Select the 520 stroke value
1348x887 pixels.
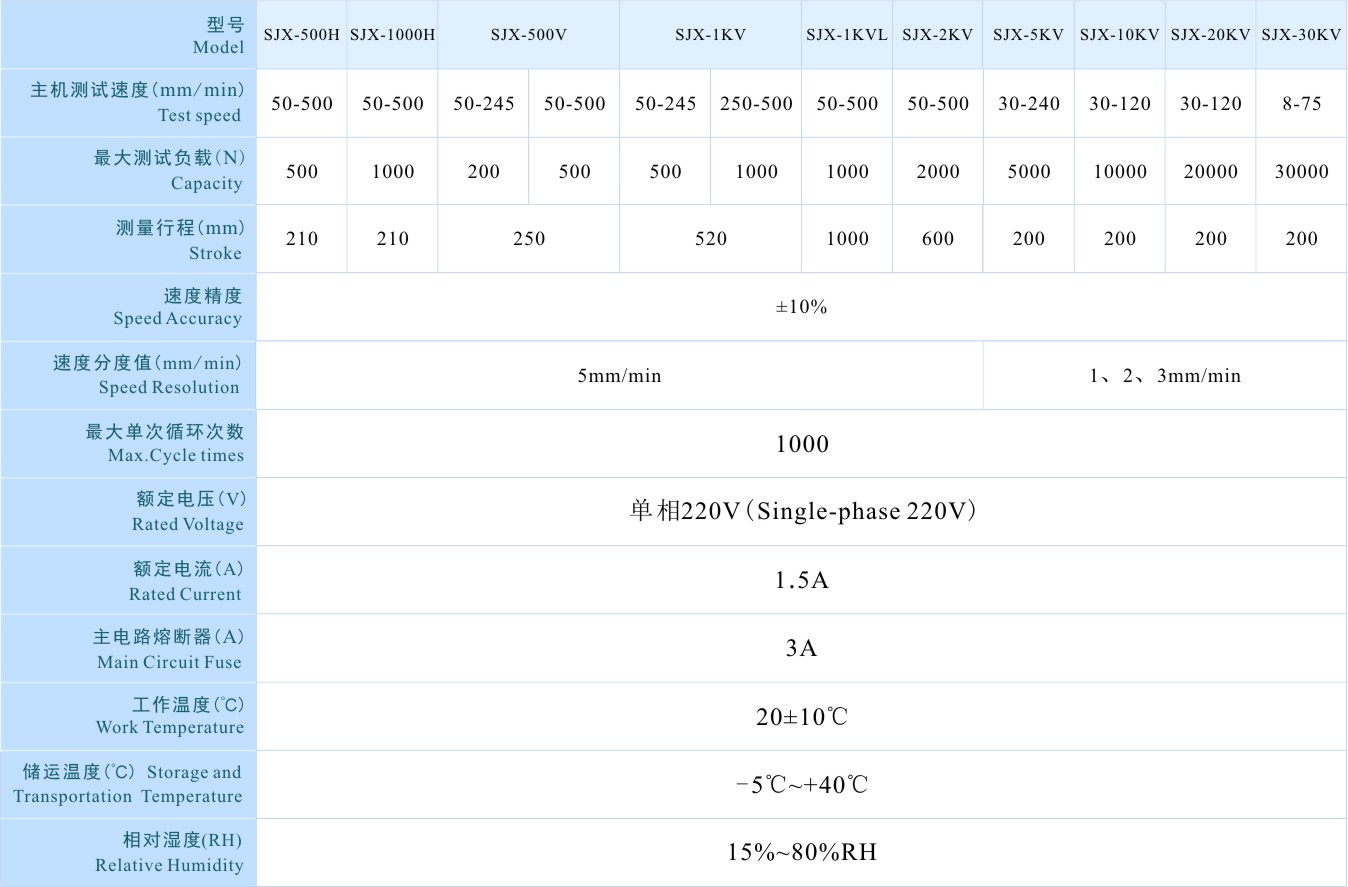point(710,239)
